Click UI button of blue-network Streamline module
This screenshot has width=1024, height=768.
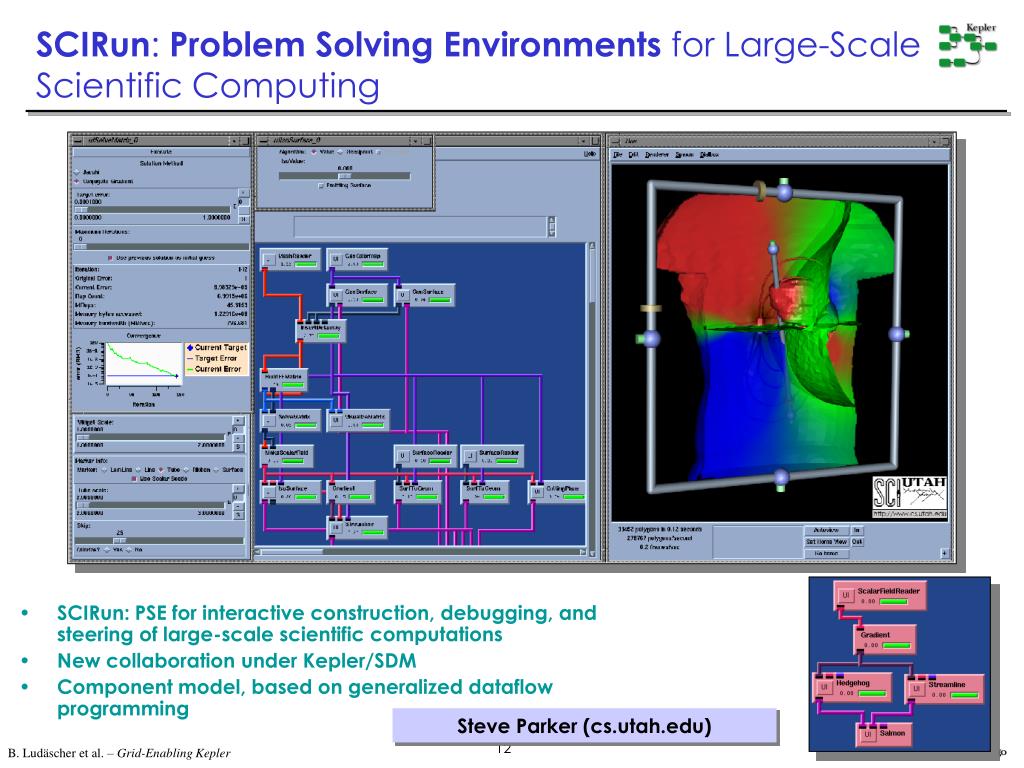click(x=336, y=528)
